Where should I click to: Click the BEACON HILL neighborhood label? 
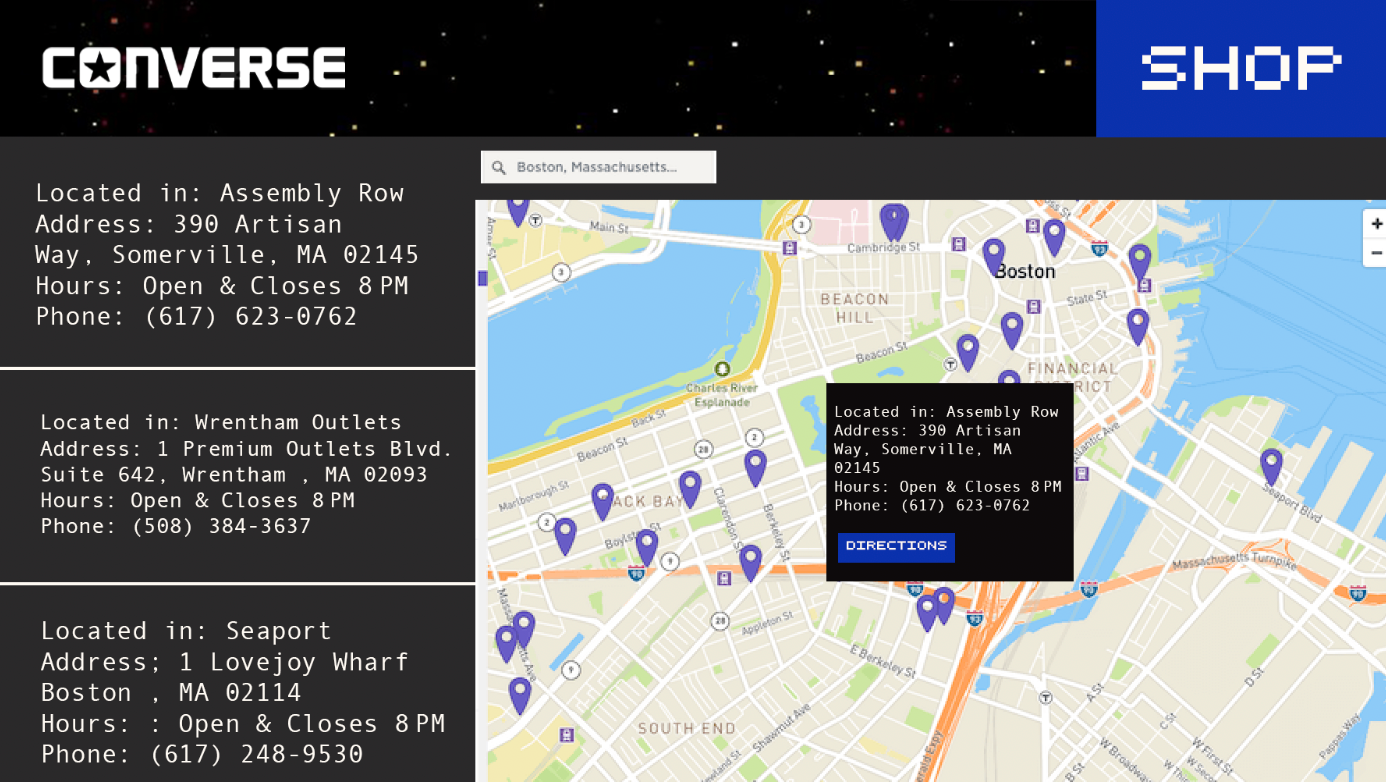point(854,308)
